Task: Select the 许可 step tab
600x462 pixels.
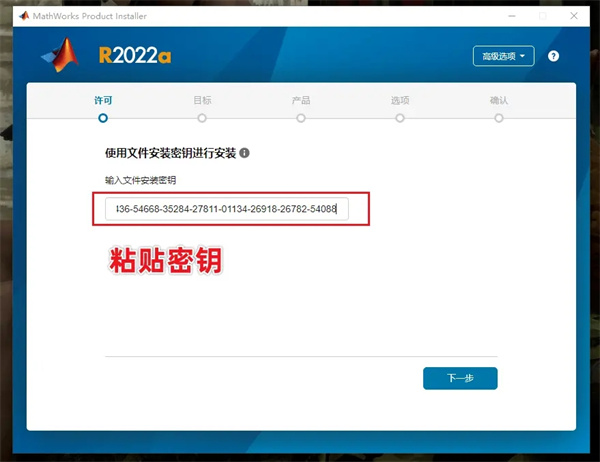Action: click(x=103, y=100)
